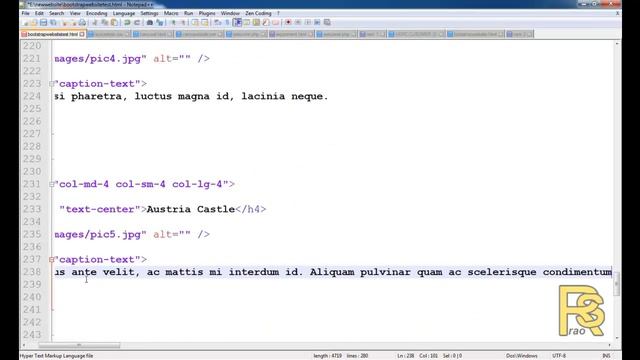This screenshot has height=360, width=640.
Task: Save the current recorded macro icon
Action: (327, 22)
